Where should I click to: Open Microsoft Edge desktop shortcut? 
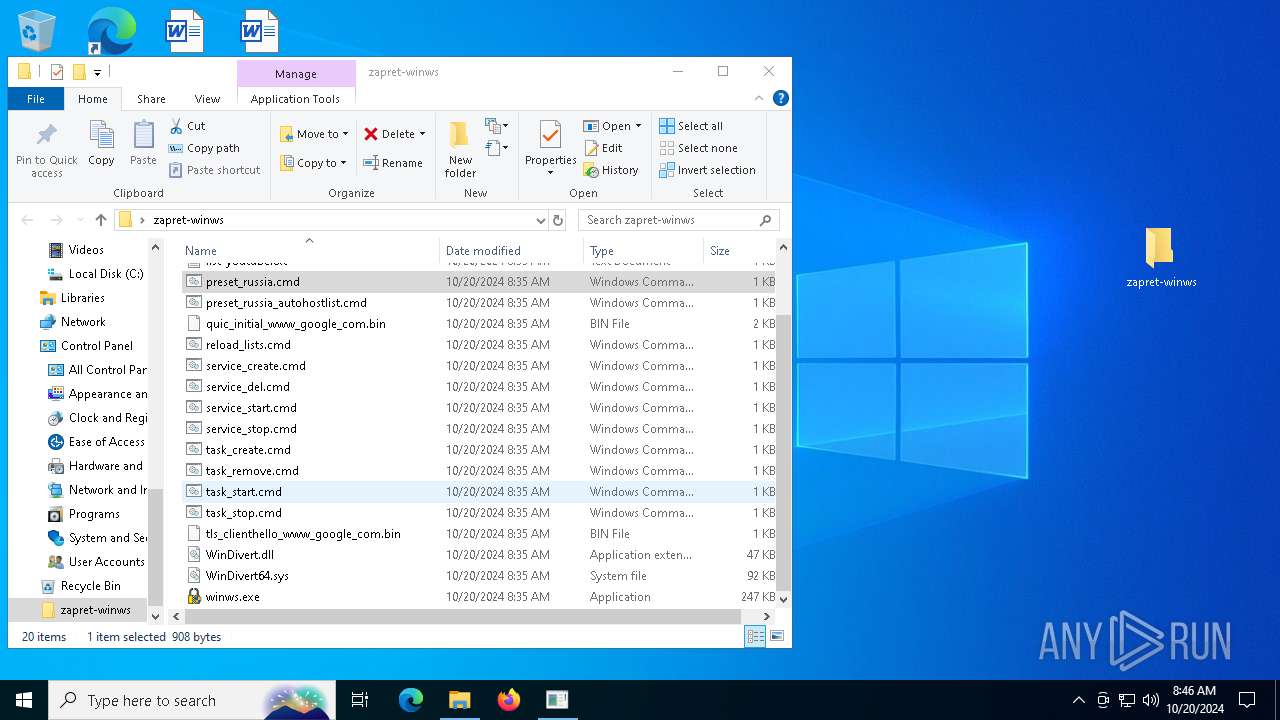pyautogui.click(x=111, y=31)
